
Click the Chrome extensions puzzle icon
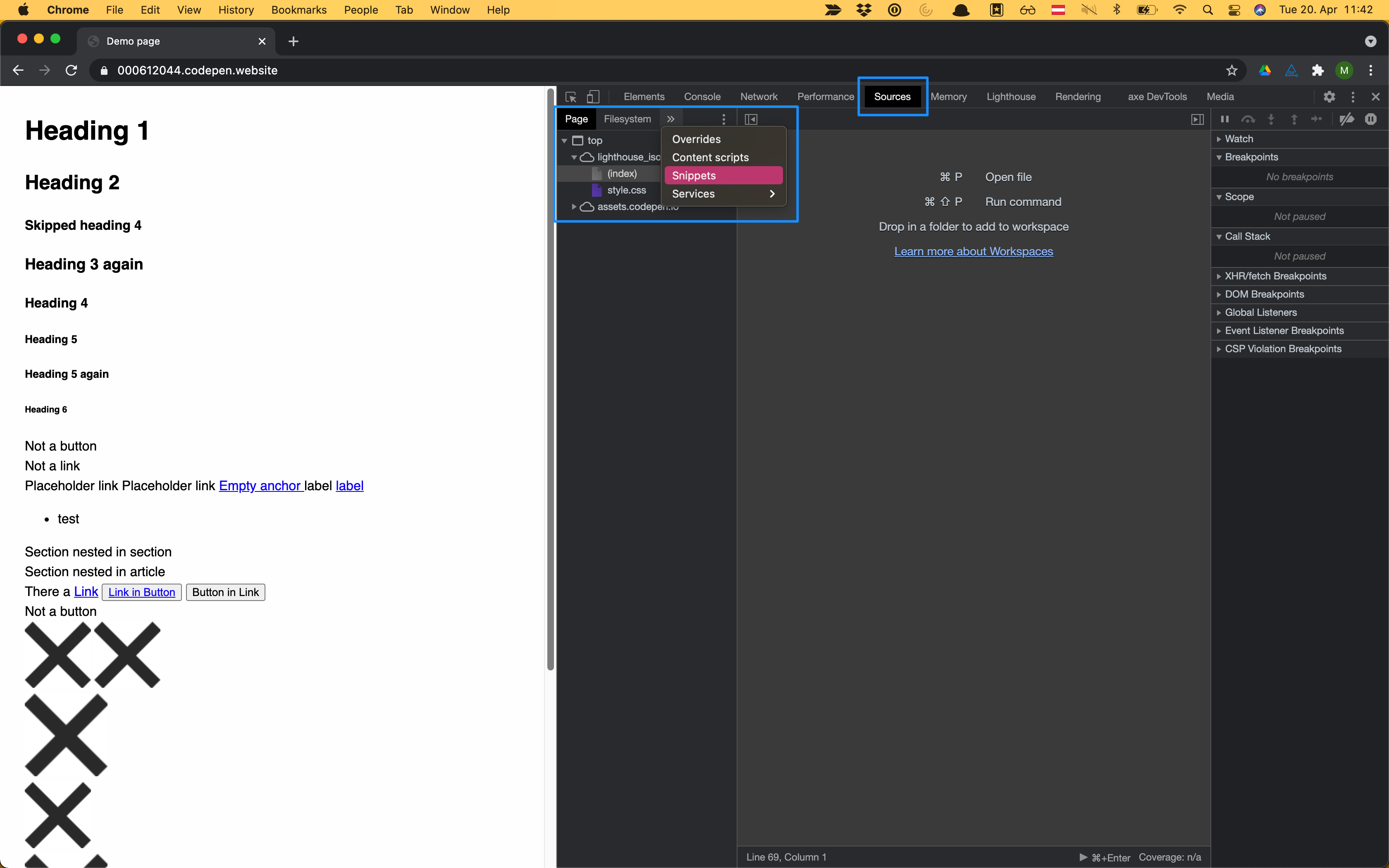1318,70
